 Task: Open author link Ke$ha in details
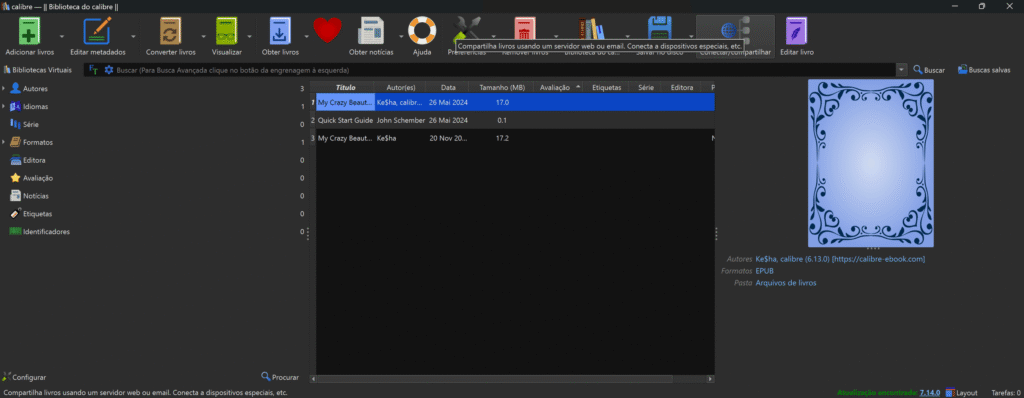pos(767,259)
